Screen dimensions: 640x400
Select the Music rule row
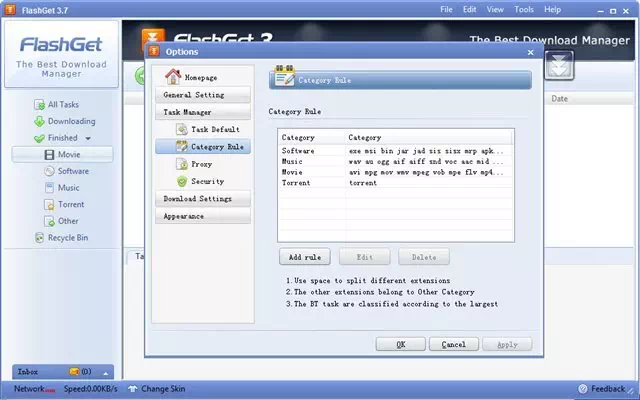pos(395,161)
